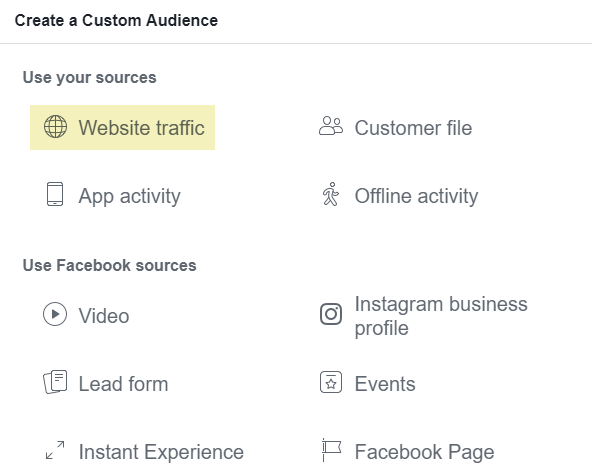Select the Website traffic option label
The image size is (592, 476).
(x=142, y=128)
